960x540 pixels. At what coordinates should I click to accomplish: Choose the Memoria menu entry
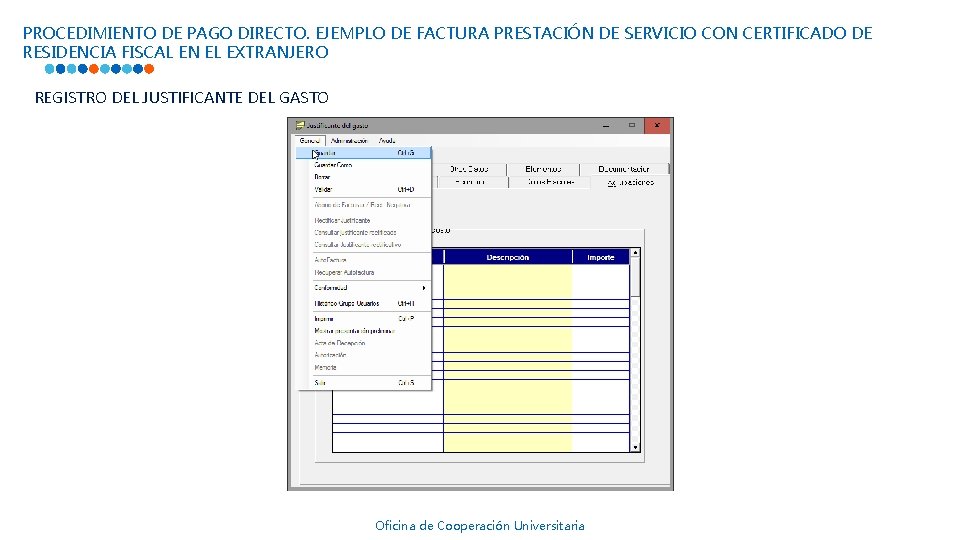pyautogui.click(x=364, y=368)
